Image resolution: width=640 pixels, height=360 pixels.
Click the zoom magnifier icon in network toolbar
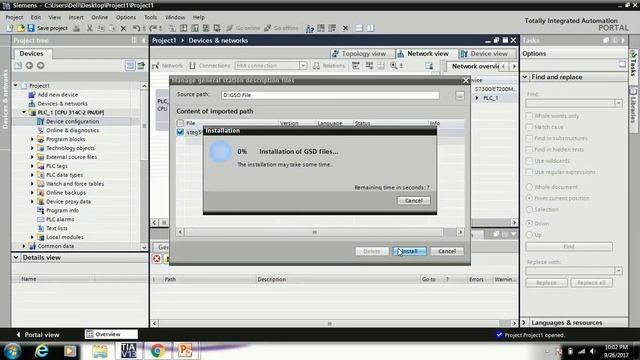click(393, 66)
